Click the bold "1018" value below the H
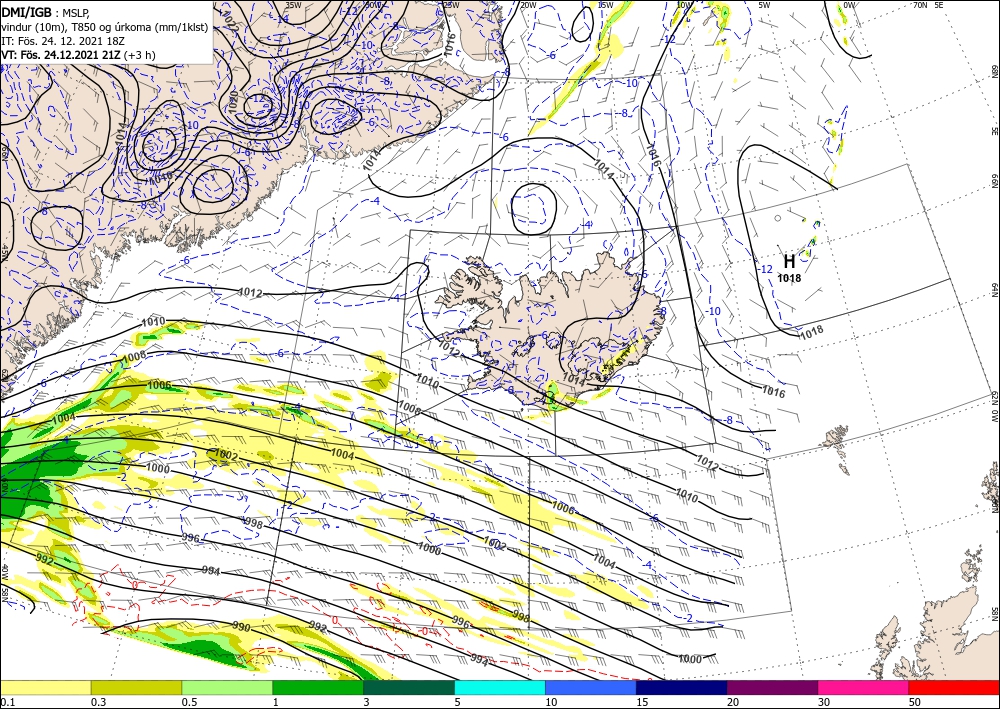Image resolution: width=1000 pixels, height=709 pixels. (x=789, y=278)
